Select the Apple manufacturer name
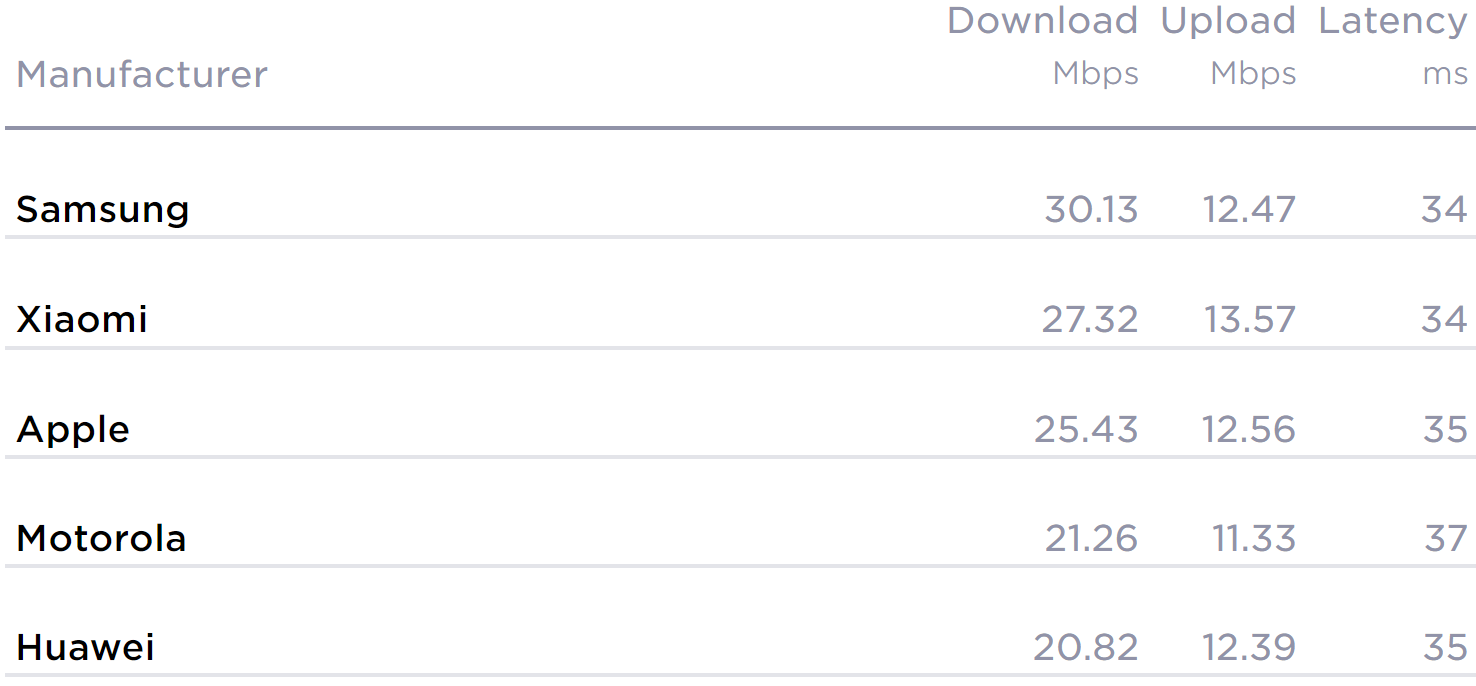Viewport: 1476px width, 686px height. [x=73, y=430]
